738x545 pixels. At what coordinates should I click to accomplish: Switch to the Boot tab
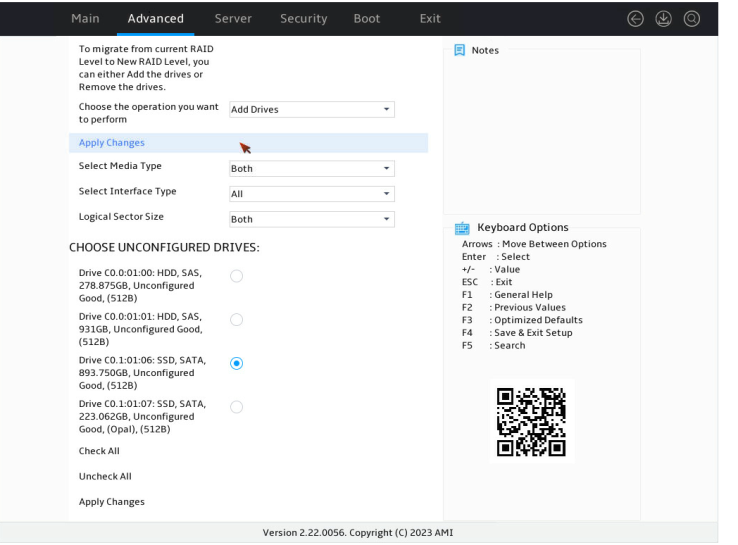(367, 19)
